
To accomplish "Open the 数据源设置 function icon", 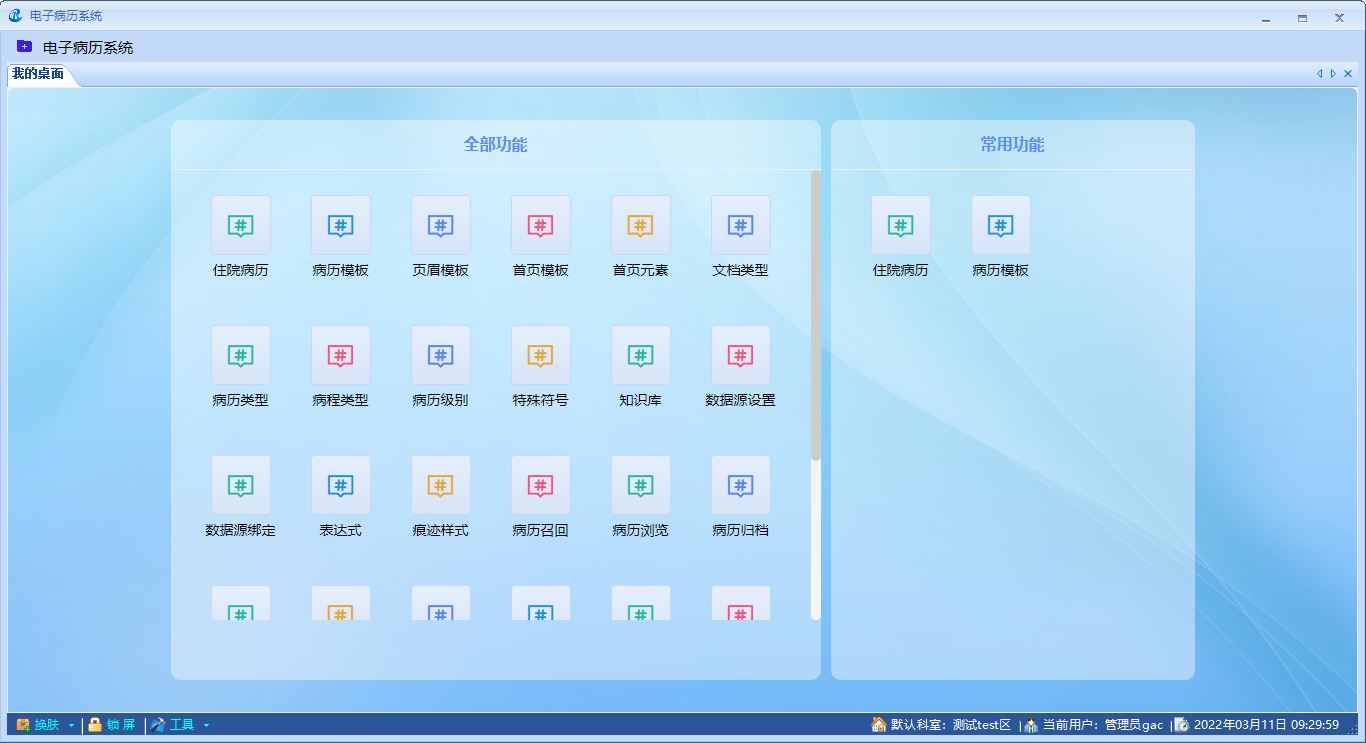I will (741, 356).
